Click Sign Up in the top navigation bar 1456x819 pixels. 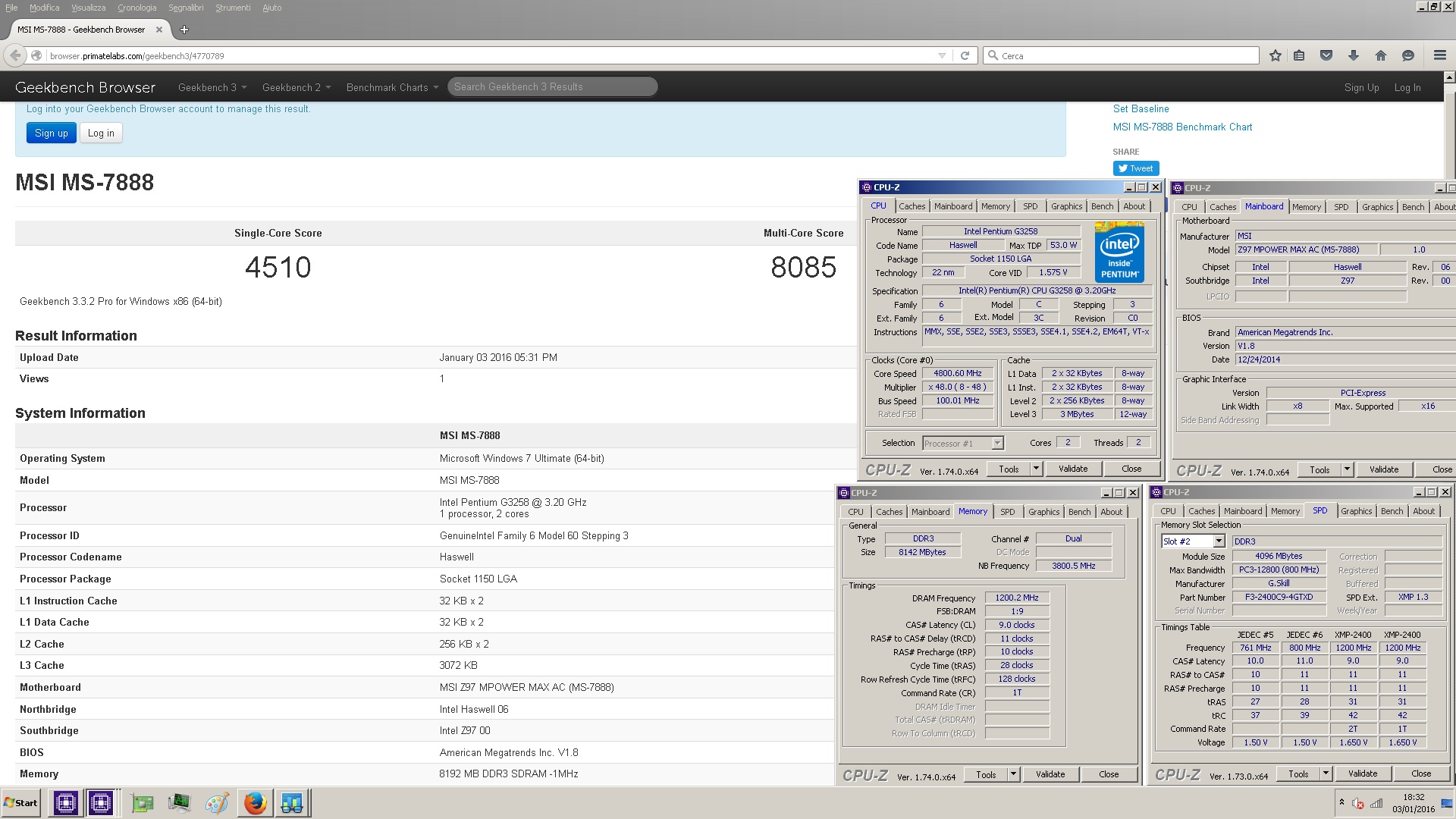pyautogui.click(x=1361, y=87)
